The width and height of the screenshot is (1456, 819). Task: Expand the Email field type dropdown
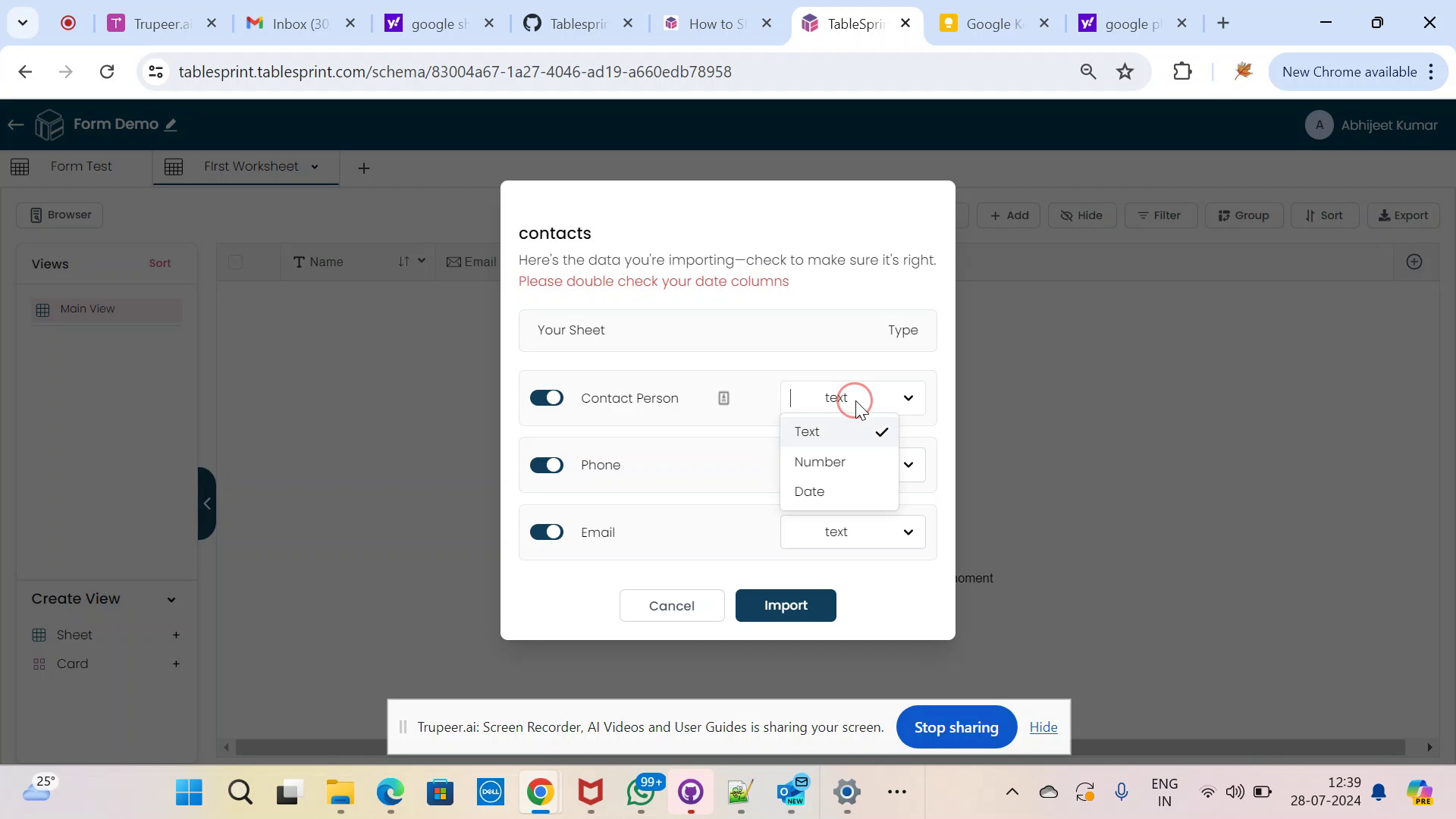[x=909, y=532]
